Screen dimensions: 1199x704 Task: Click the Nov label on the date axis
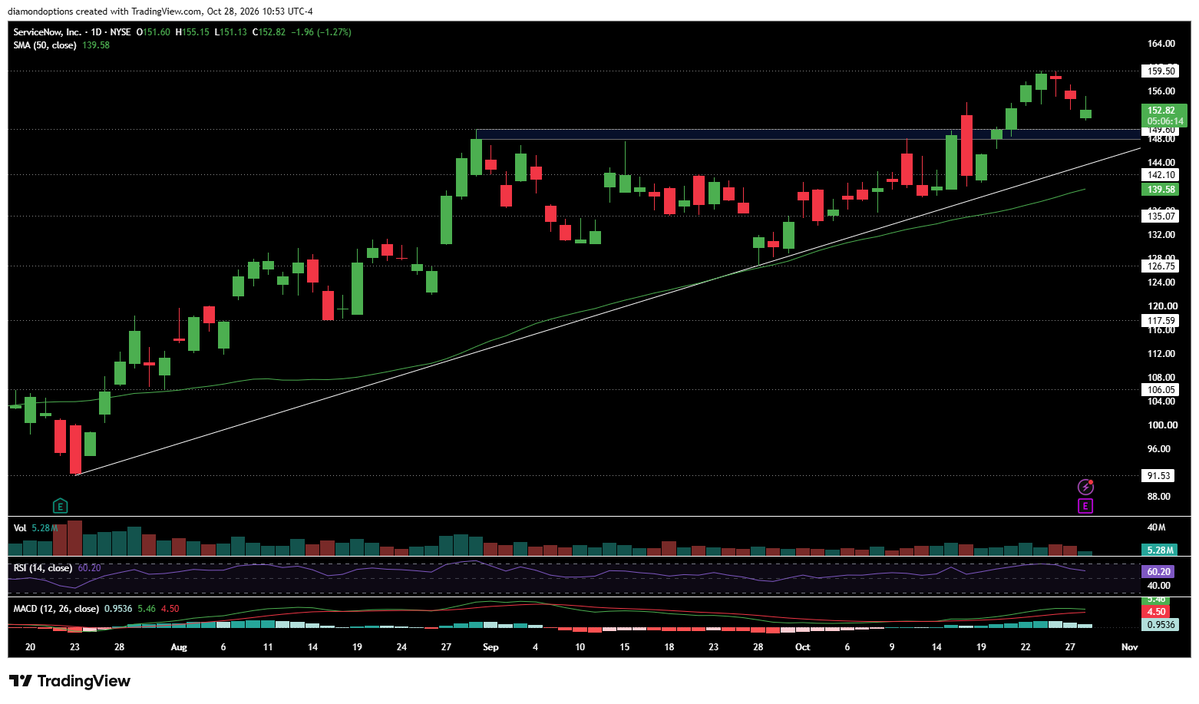pos(1129,647)
